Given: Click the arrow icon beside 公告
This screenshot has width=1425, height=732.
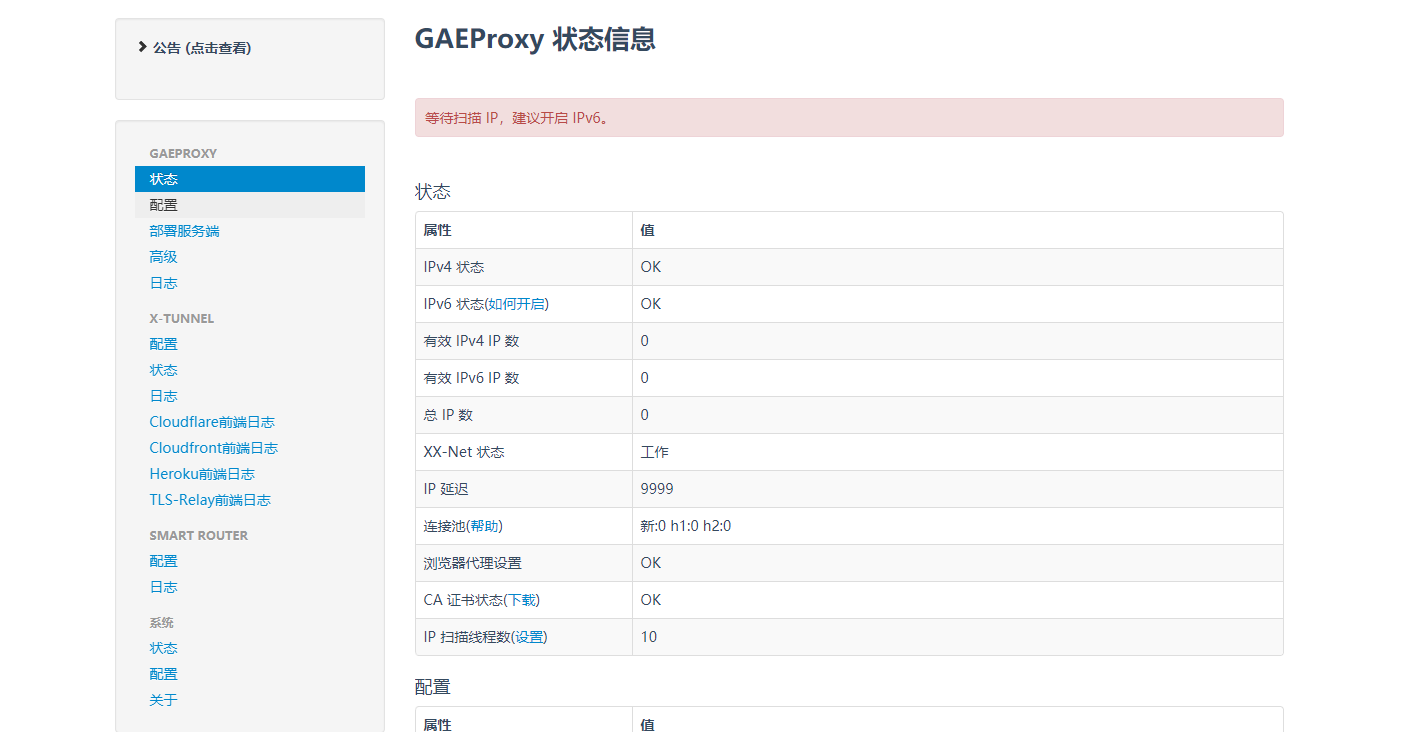Looking at the screenshot, I should (143, 46).
